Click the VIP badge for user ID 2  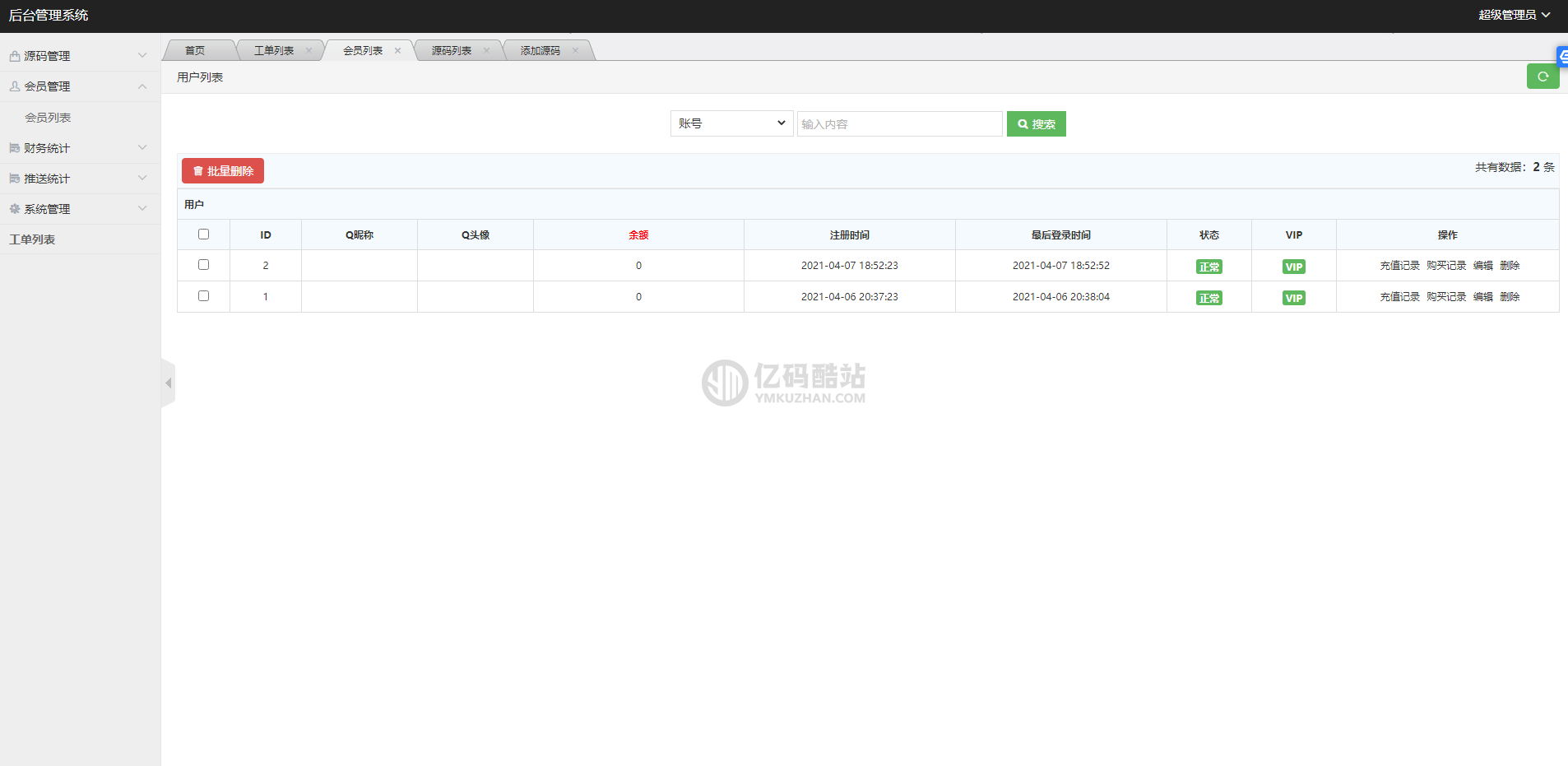pyautogui.click(x=1293, y=267)
